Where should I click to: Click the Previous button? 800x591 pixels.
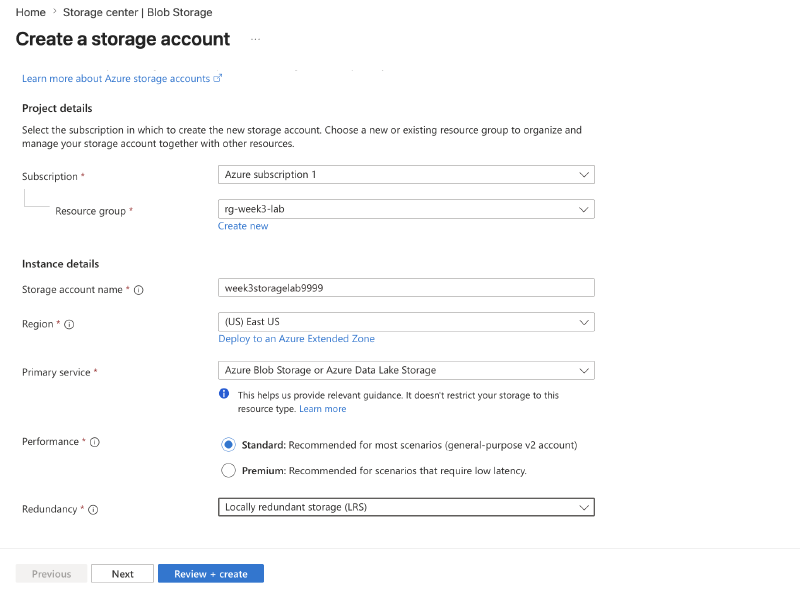[x=52, y=574]
